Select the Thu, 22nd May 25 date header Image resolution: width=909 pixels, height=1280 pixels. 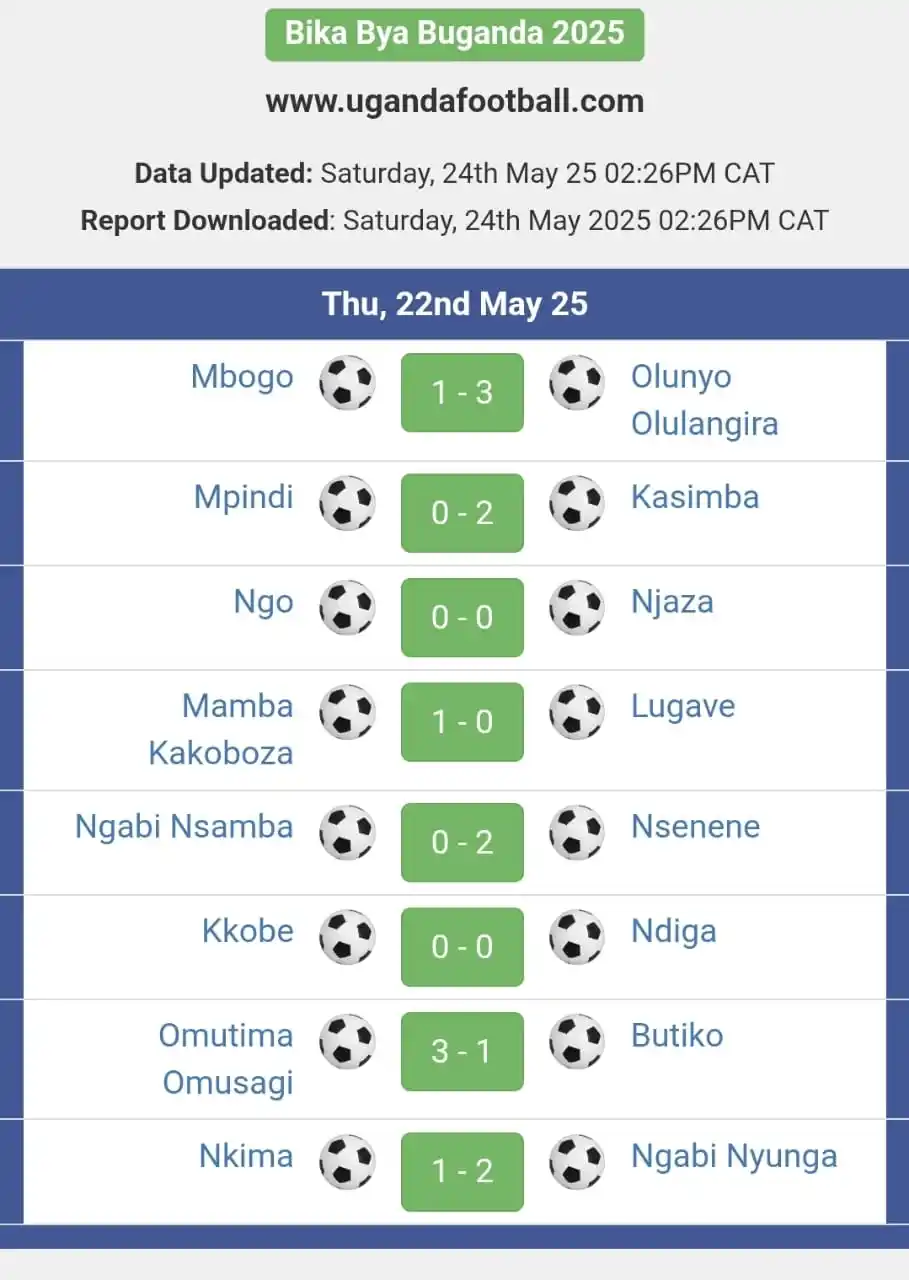coord(455,304)
